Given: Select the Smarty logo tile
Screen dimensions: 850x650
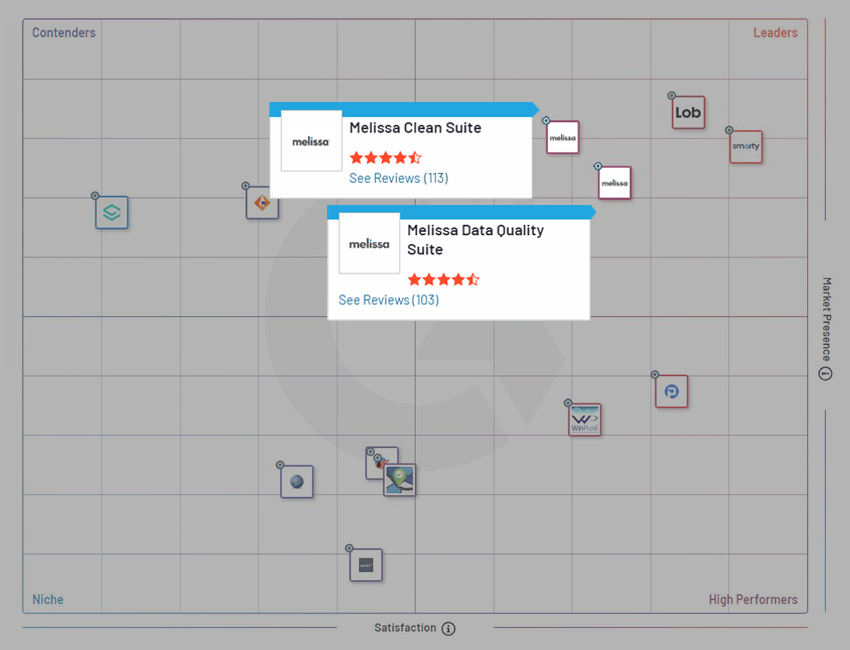Looking at the screenshot, I should (x=746, y=147).
